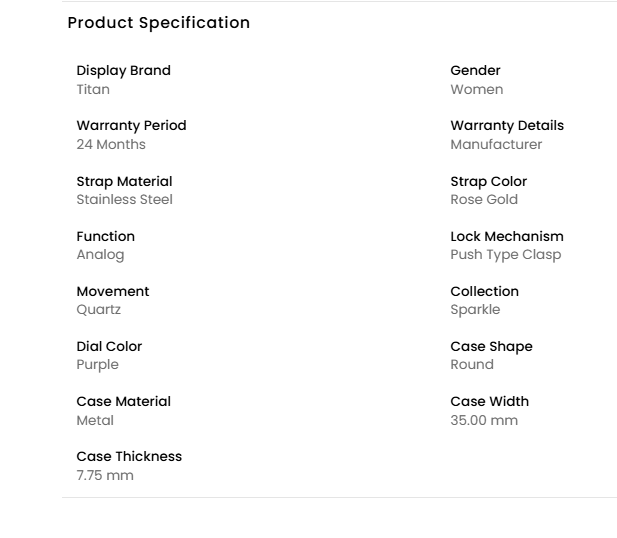Image resolution: width=617 pixels, height=538 pixels.
Task: Click the Gender label
Action: [475, 71]
